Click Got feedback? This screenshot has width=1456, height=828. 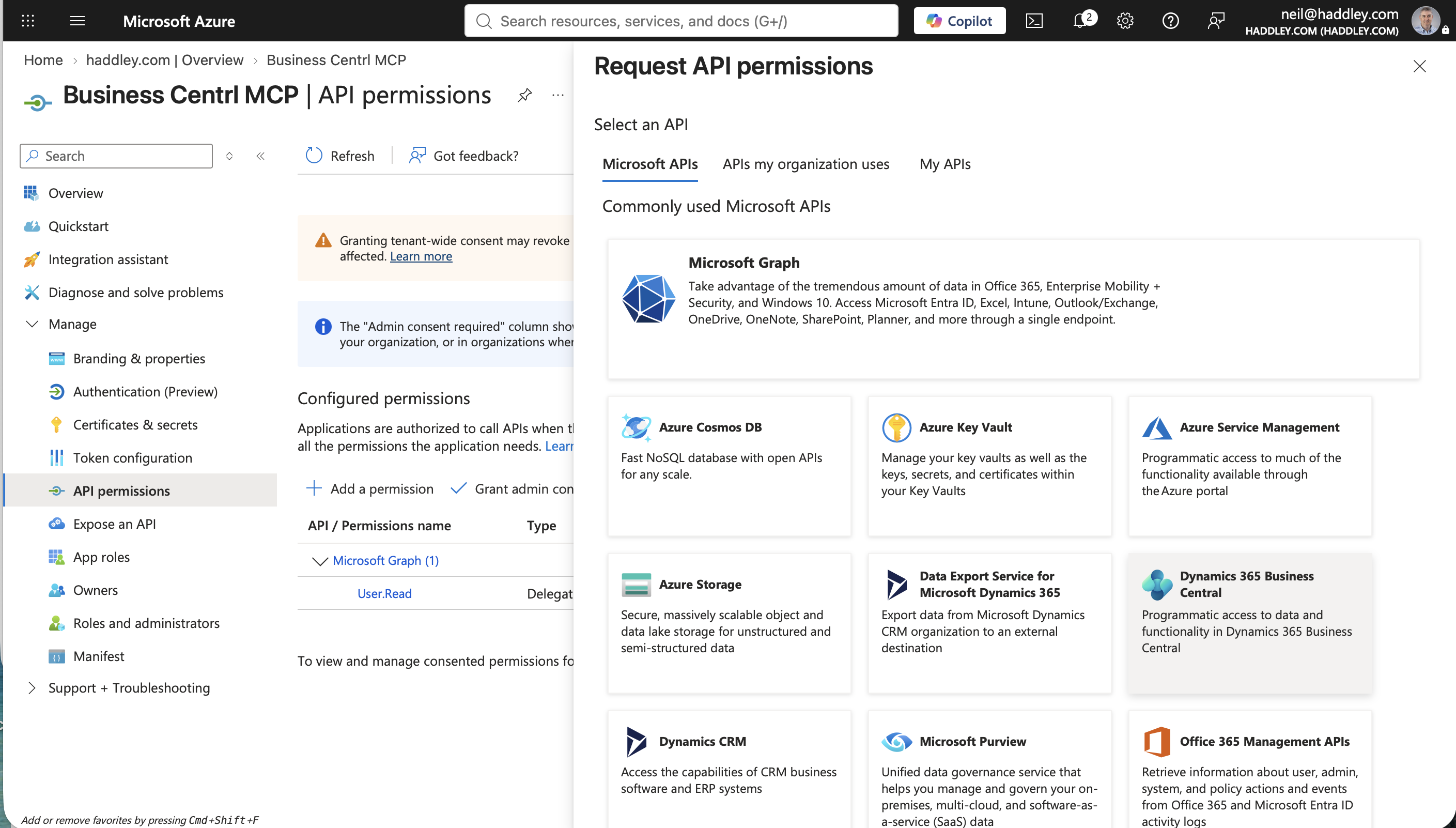463,156
